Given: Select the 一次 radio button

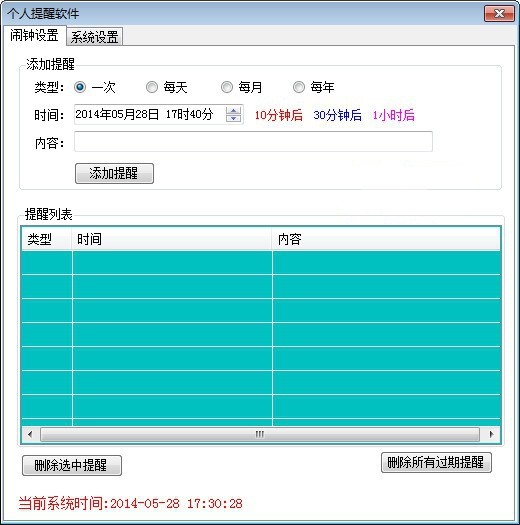Looking at the screenshot, I should tap(80, 87).
